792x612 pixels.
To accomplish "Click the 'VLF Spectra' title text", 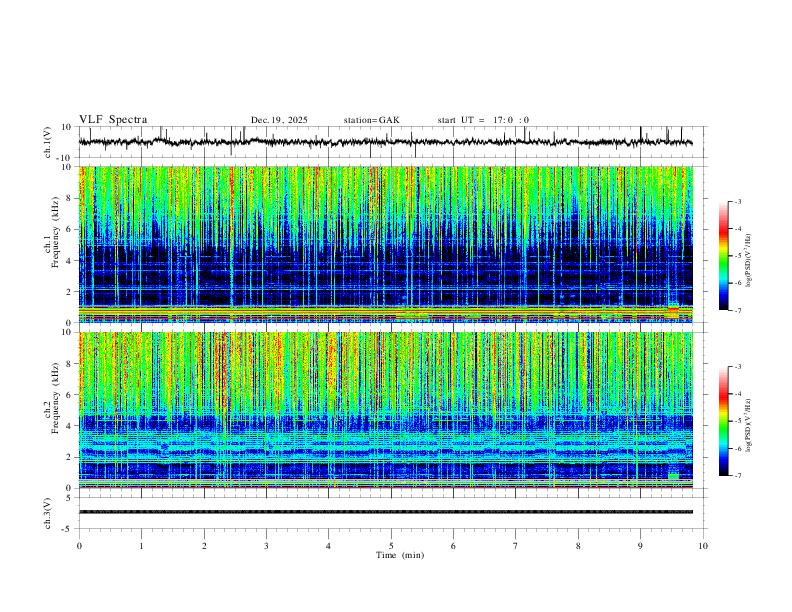I will click(113, 120).
